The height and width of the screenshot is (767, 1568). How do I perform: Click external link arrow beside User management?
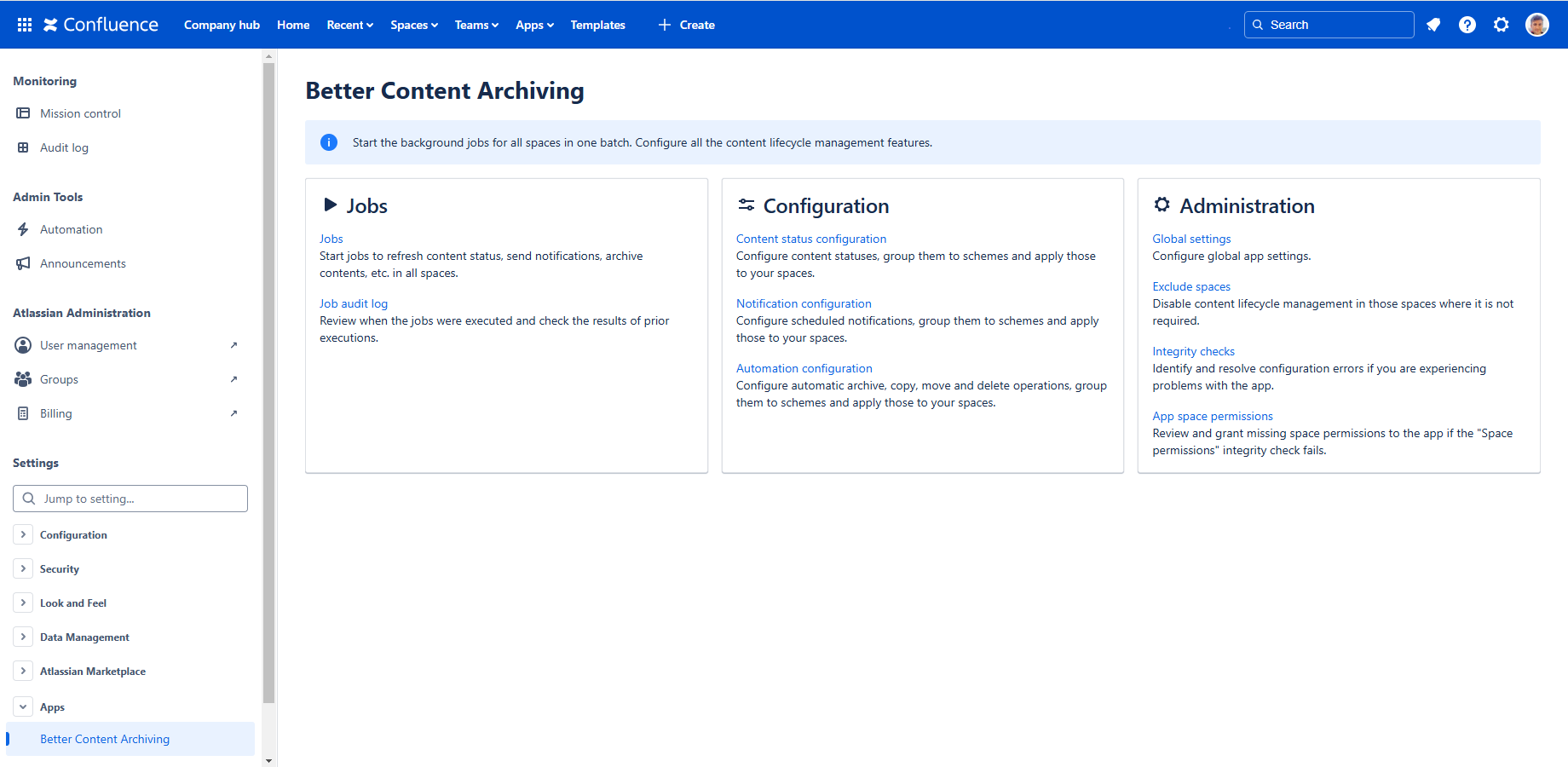tap(233, 345)
